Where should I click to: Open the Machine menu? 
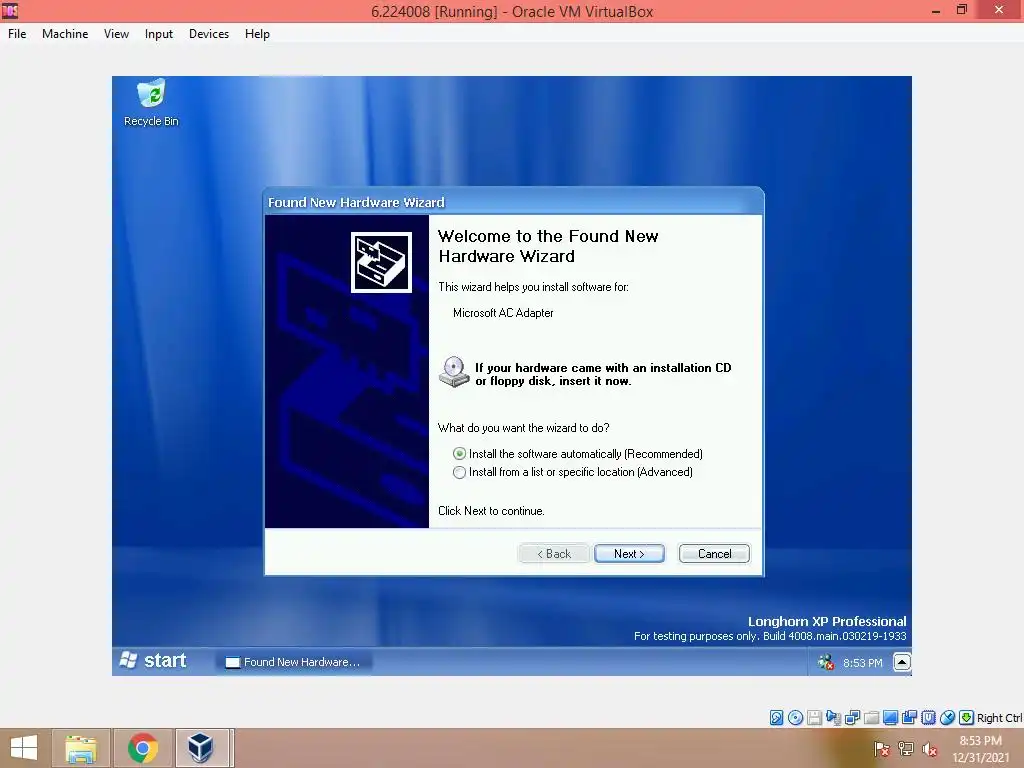click(x=65, y=34)
